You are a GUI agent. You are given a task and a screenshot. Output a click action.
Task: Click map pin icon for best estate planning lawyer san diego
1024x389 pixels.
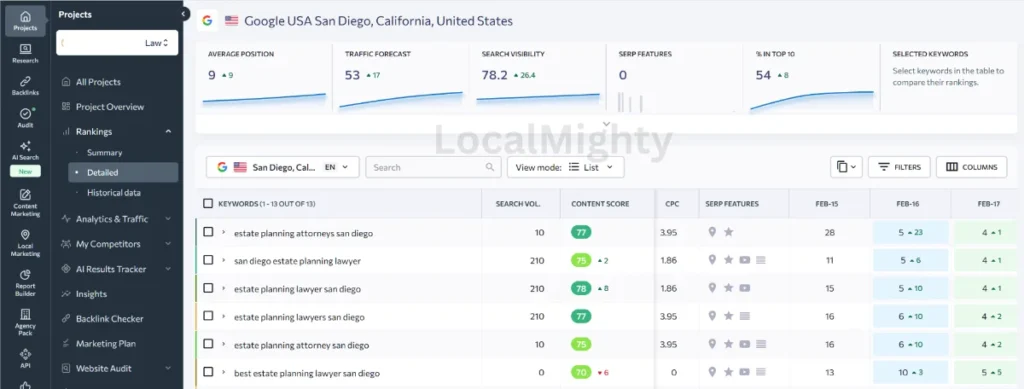pos(712,372)
